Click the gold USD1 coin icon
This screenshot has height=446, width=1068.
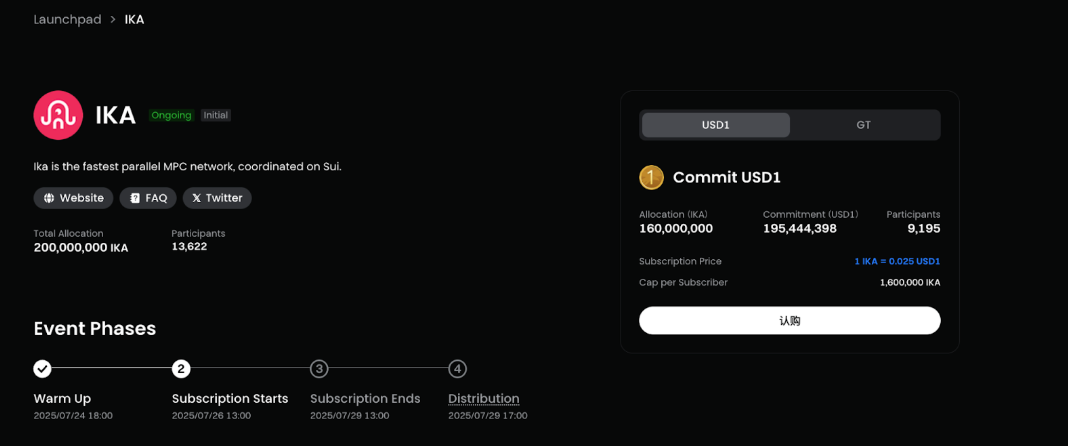(651, 178)
